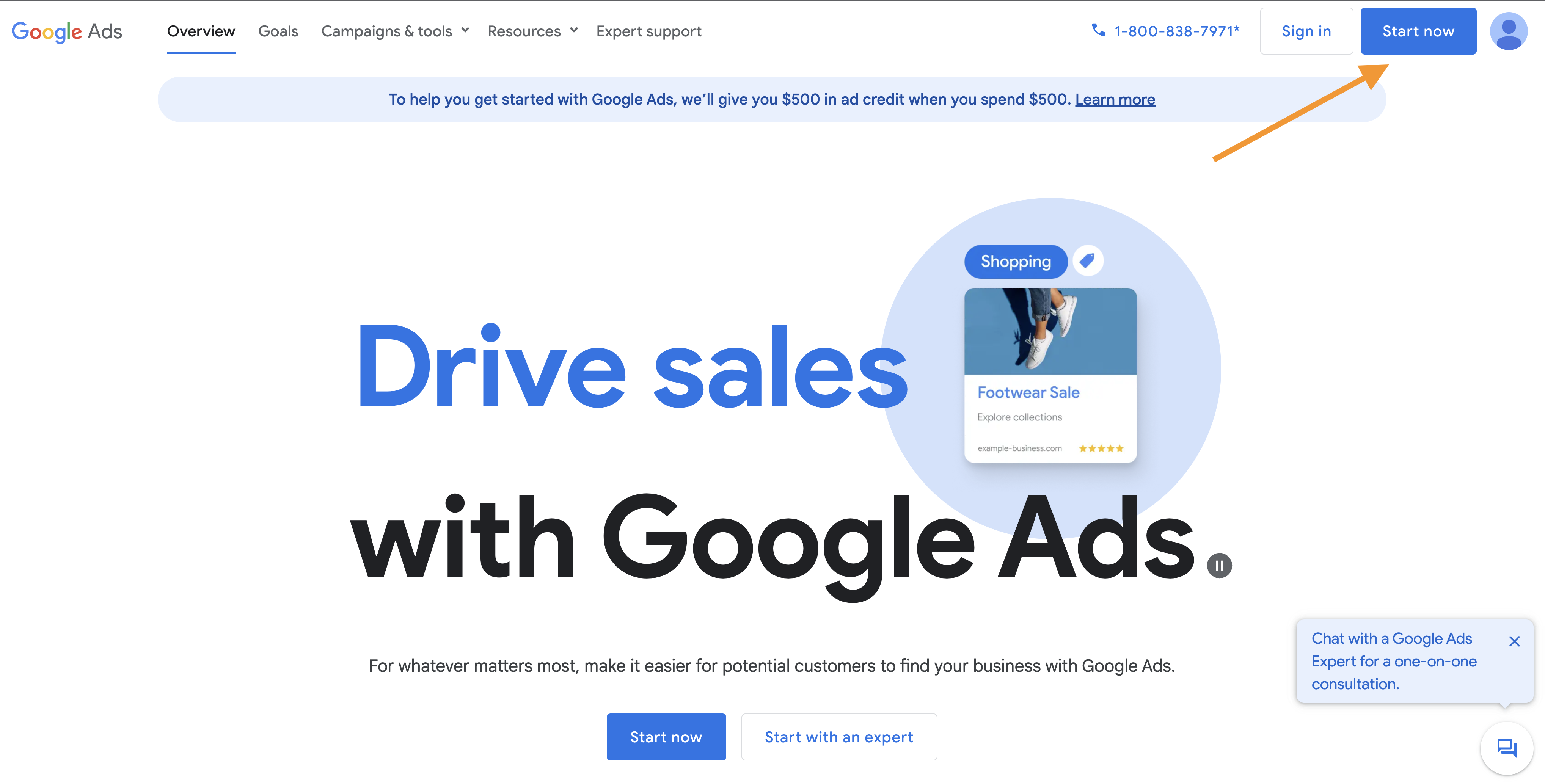Click the header Start now button

(1418, 31)
